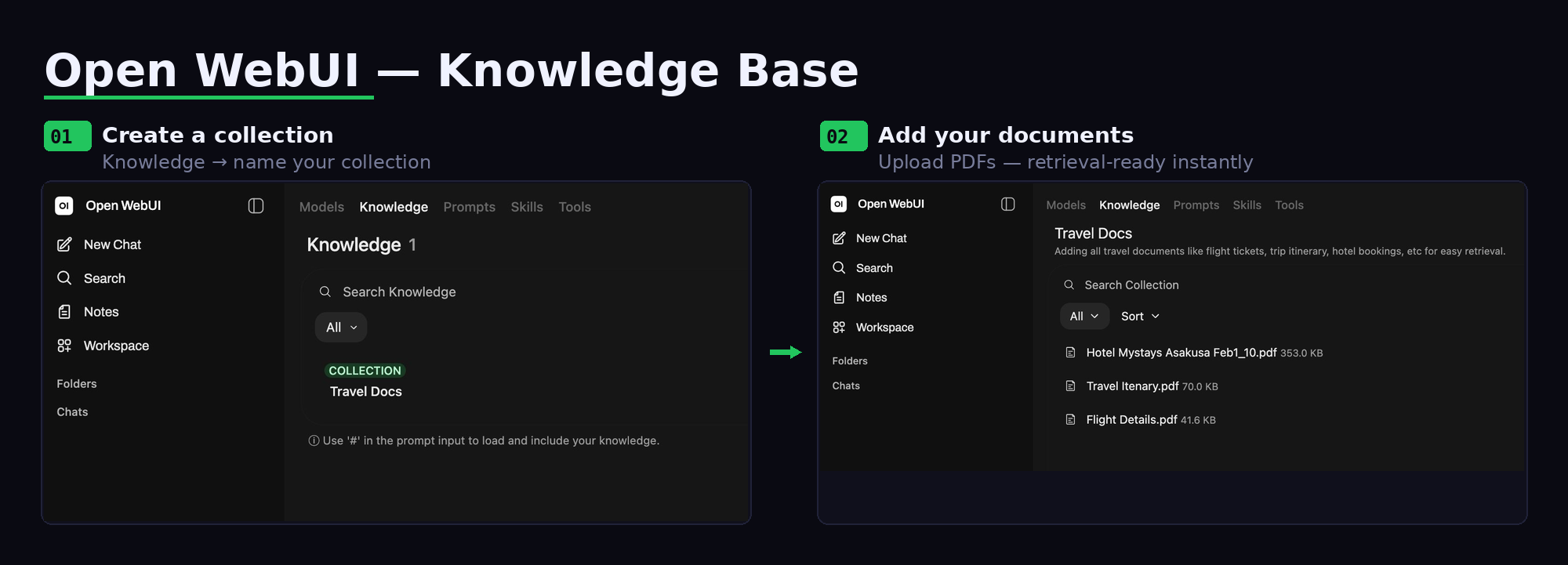Viewport: 1568px width, 565px height.
Task: Click New Chat label in right panel
Action: [x=881, y=238]
